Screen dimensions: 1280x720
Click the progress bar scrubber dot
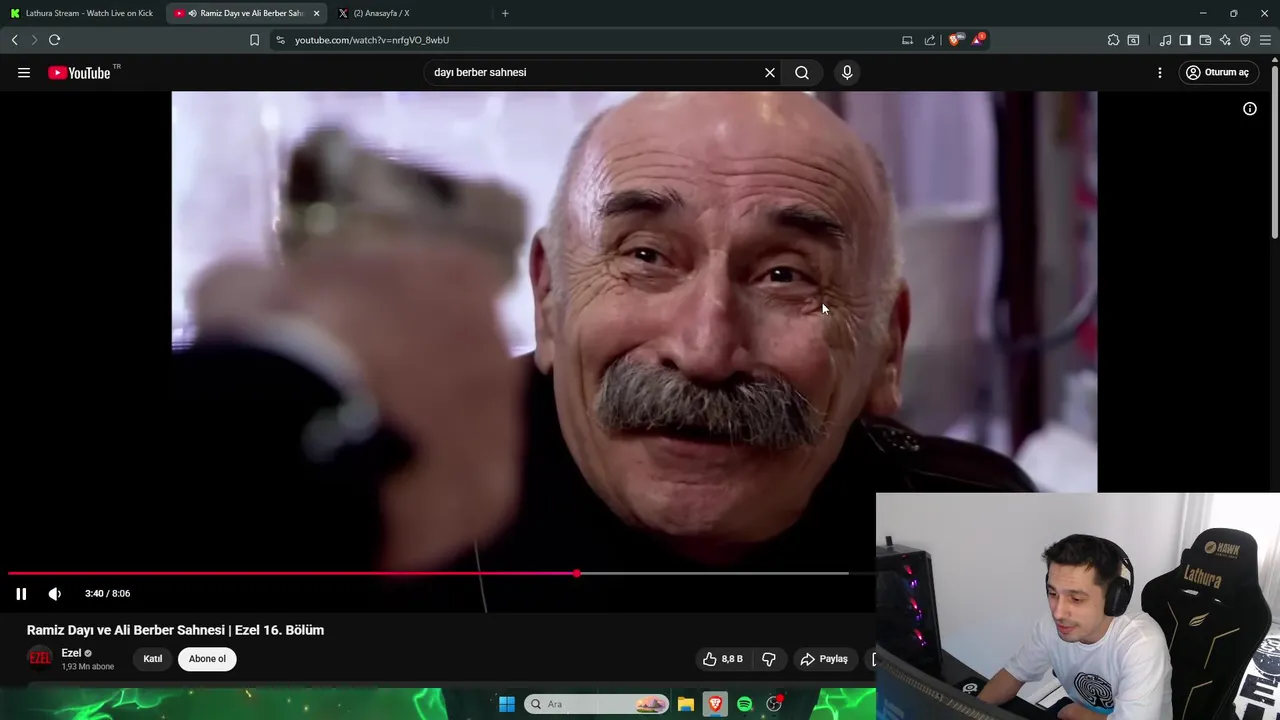tap(577, 573)
